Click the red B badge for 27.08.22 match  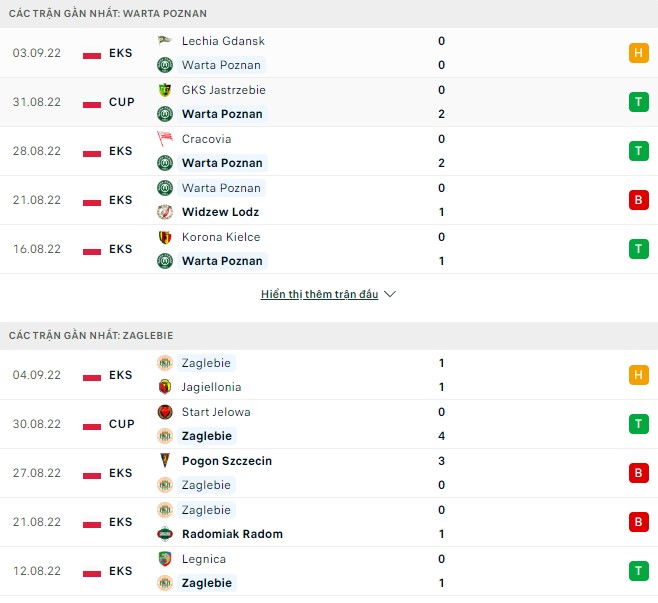point(638,473)
